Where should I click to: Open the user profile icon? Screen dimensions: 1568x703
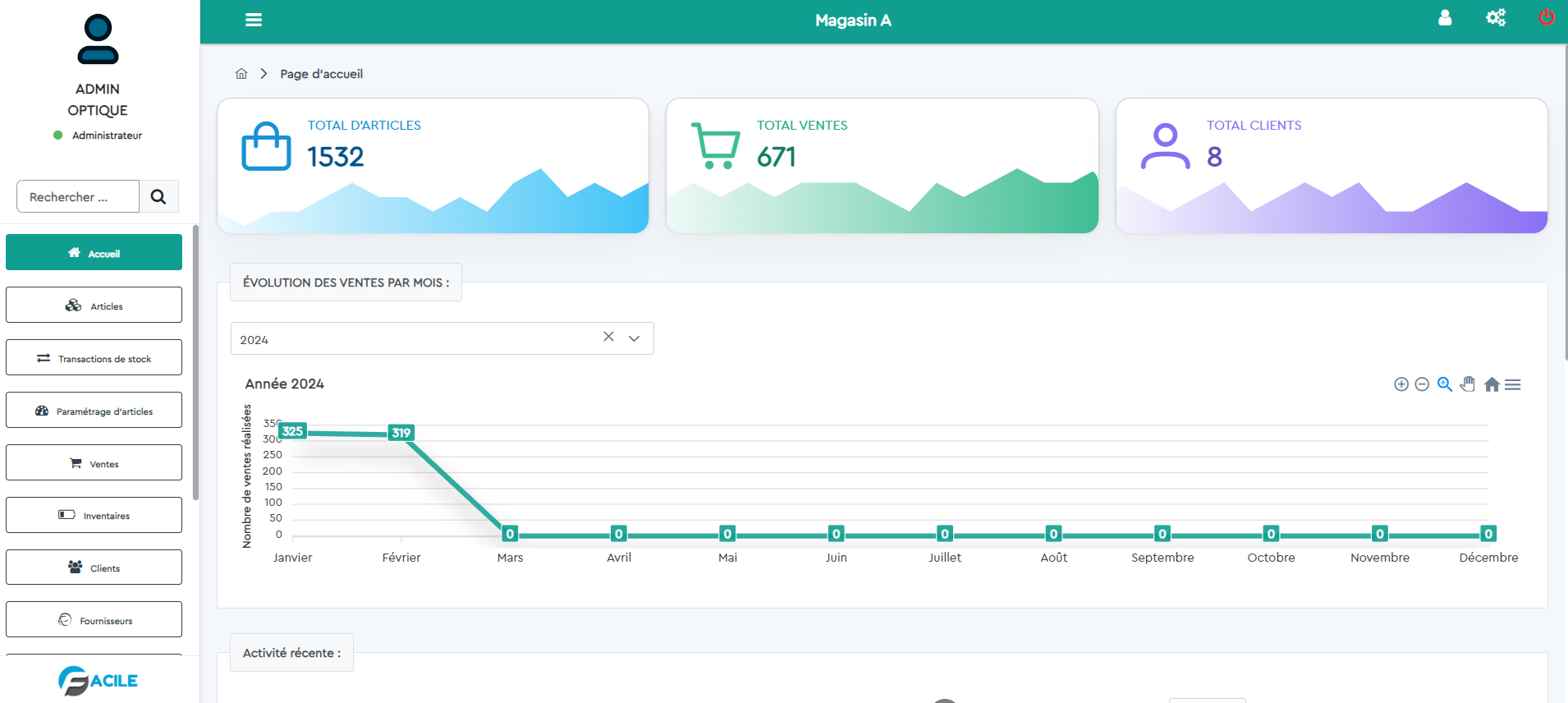point(1445,18)
